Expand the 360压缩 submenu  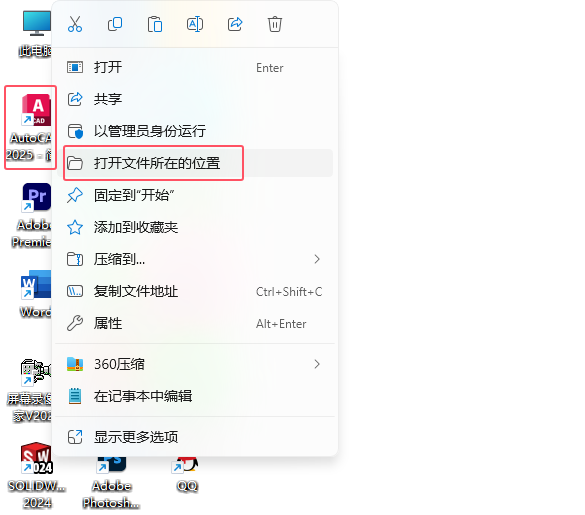[x=195, y=364]
